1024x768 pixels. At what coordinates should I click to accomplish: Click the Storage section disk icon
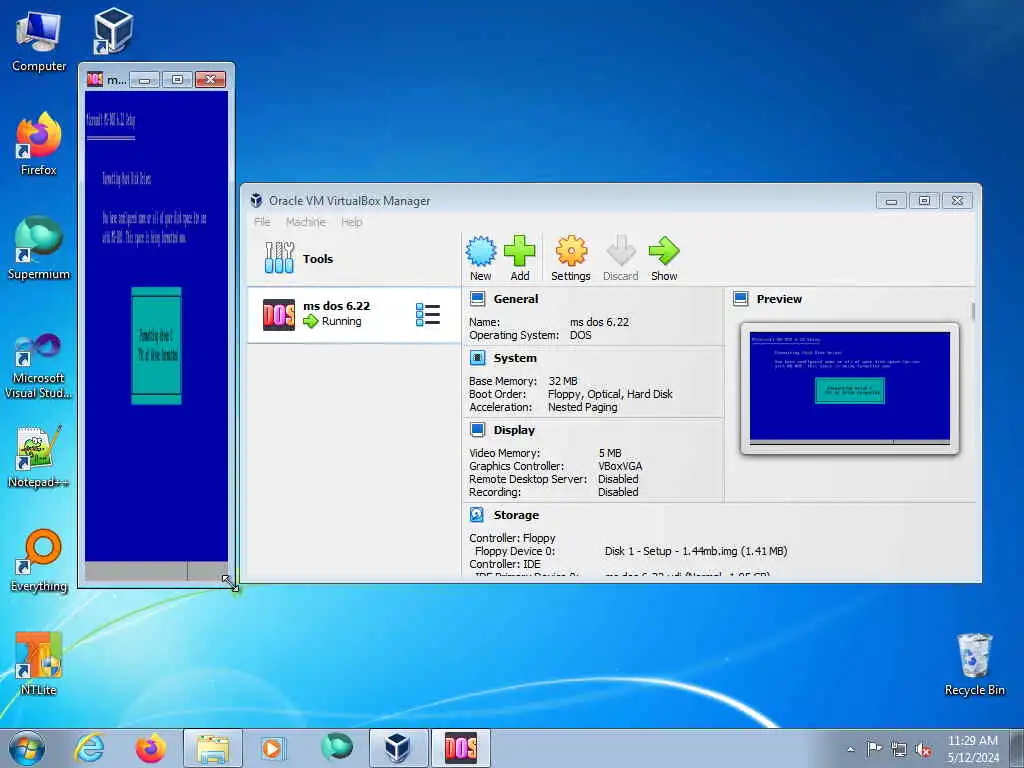[477, 515]
